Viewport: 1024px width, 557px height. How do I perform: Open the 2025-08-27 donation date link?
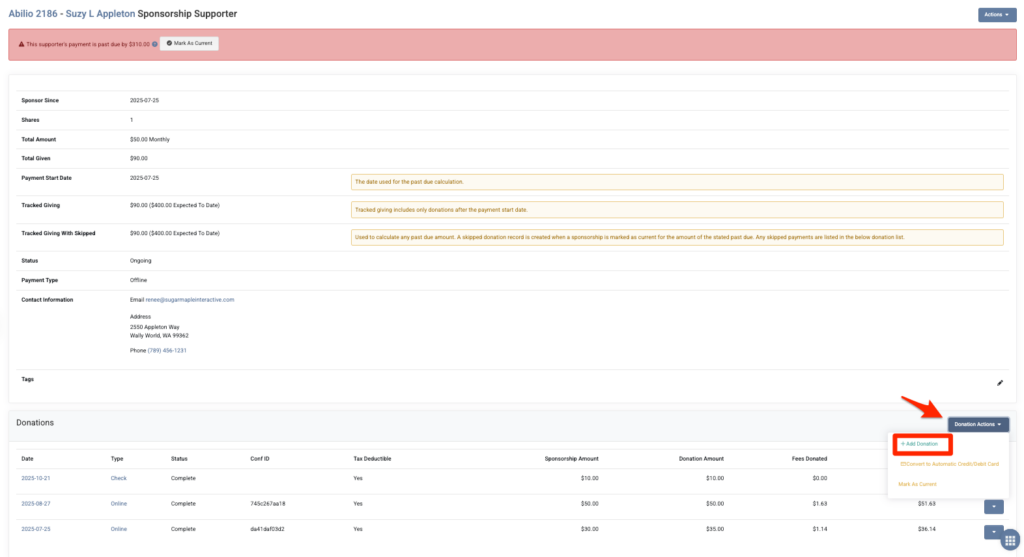tap(35, 503)
